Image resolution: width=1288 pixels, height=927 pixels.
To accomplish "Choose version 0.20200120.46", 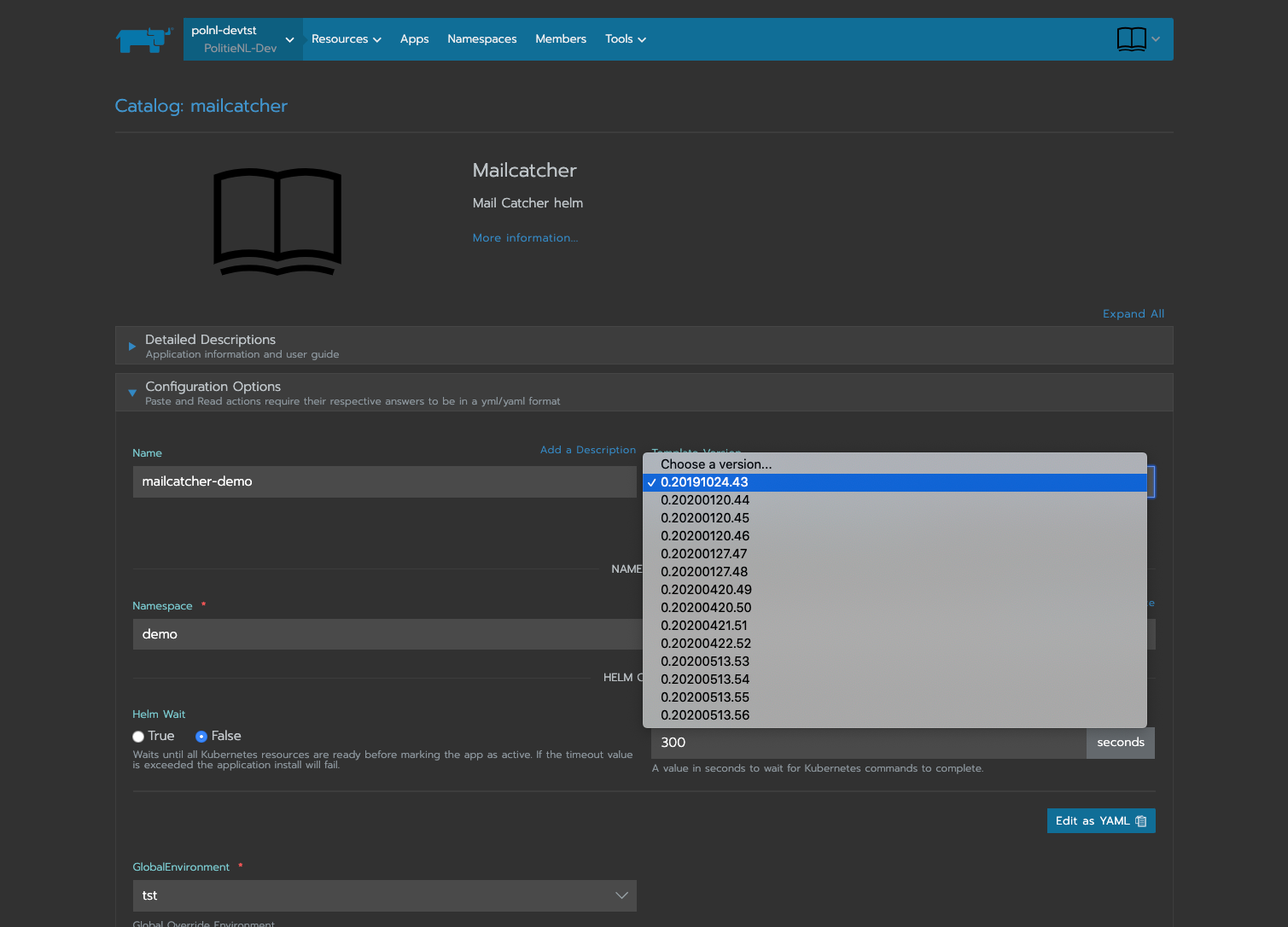I will [x=895, y=536].
